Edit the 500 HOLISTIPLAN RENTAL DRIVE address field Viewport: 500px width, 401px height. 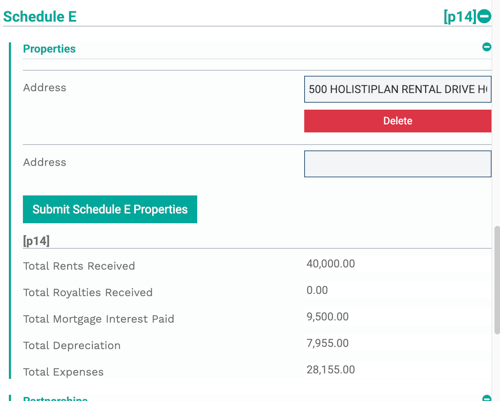pos(398,89)
